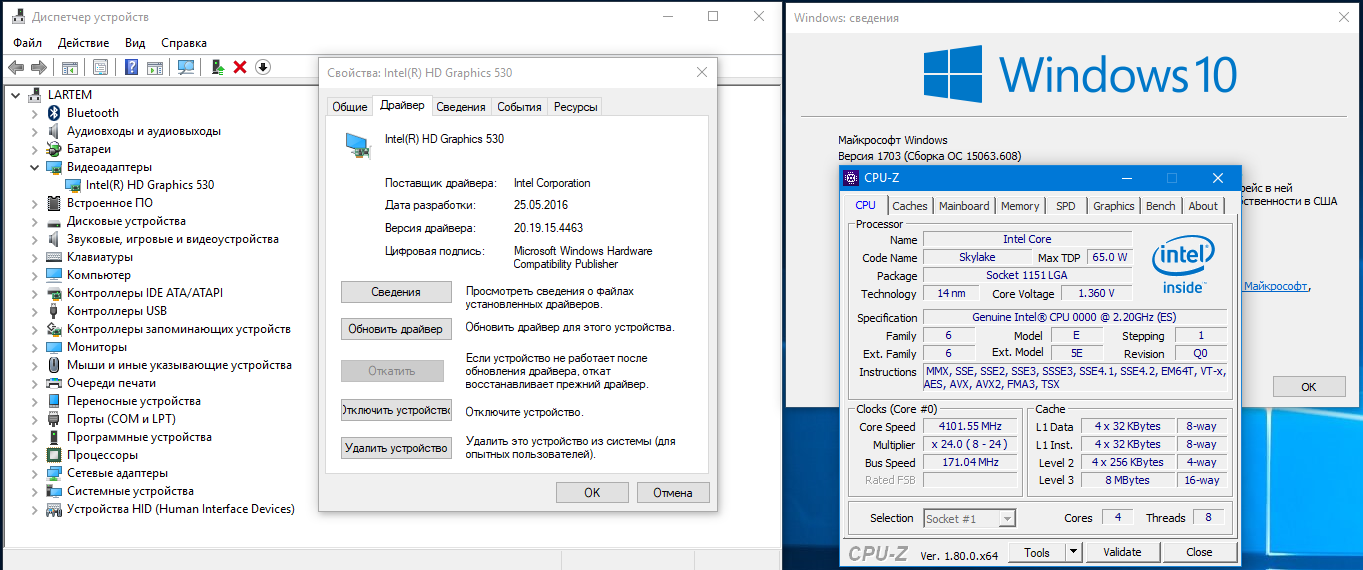Open the Сведения tab in Properties dialog
The image size is (1363, 570).
pos(461,107)
